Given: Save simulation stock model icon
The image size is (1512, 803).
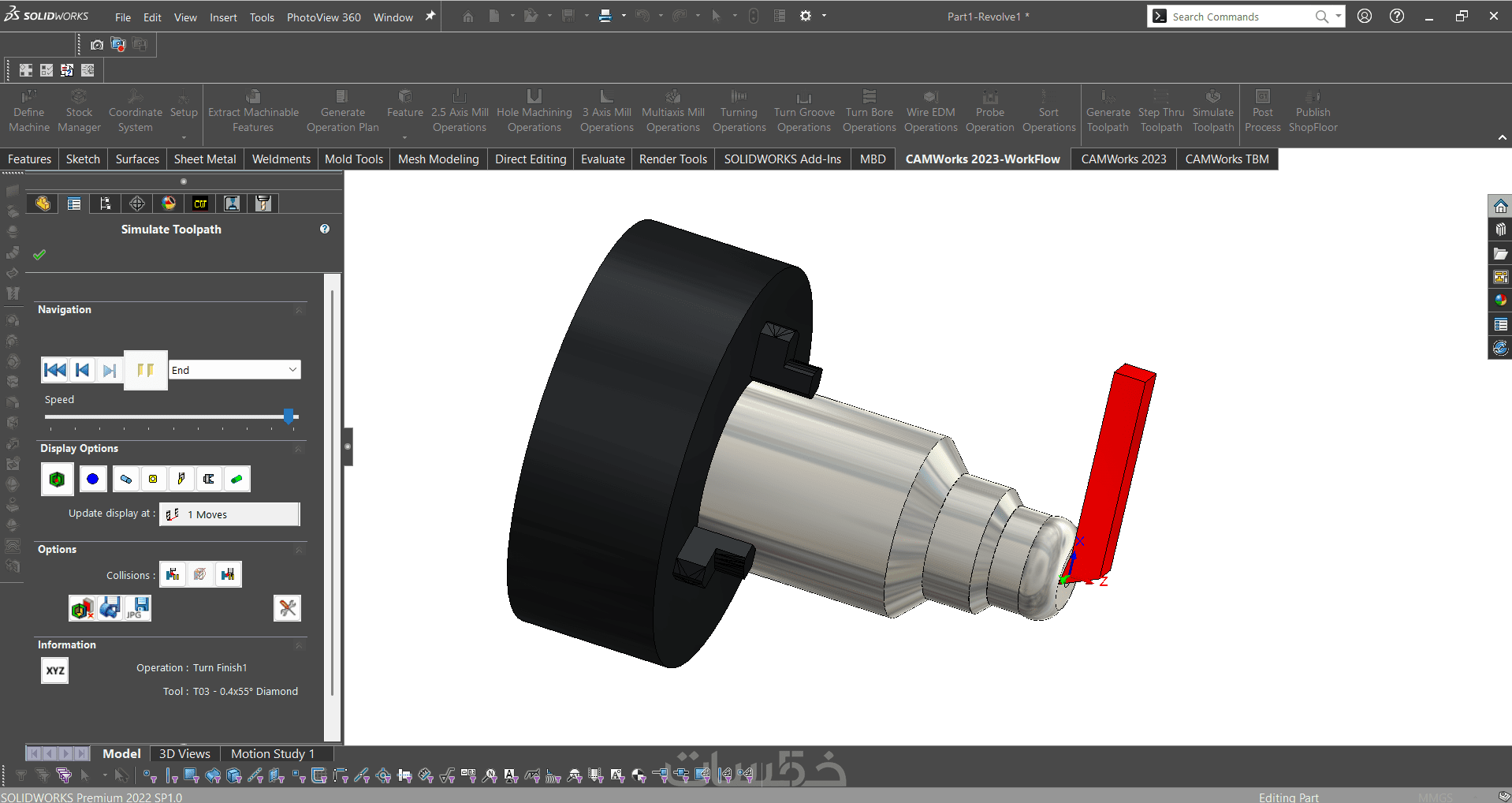Looking at the screenshot, I should [110, 608].
